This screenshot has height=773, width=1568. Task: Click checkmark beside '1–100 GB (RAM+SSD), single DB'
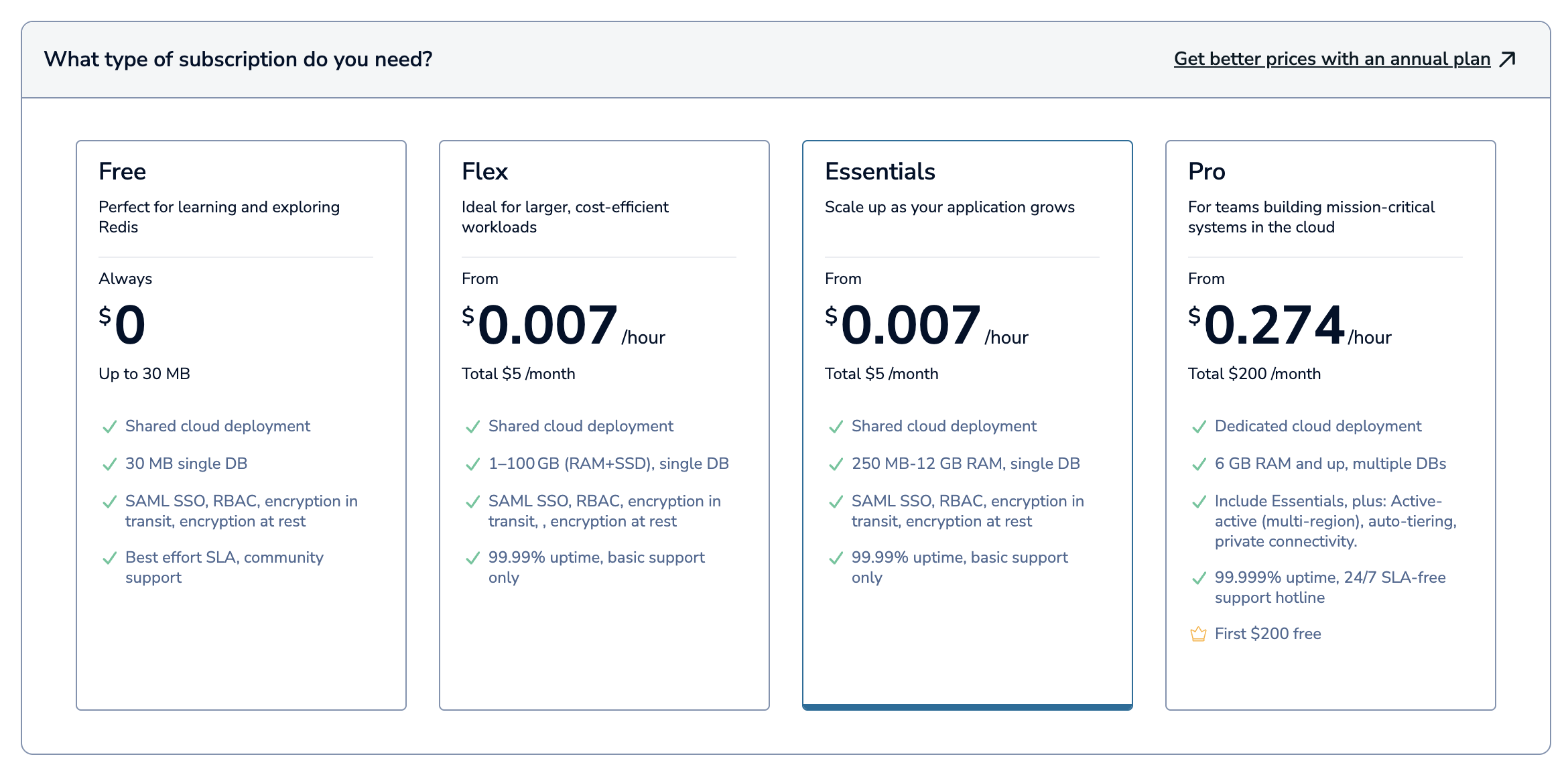[472, 464]
